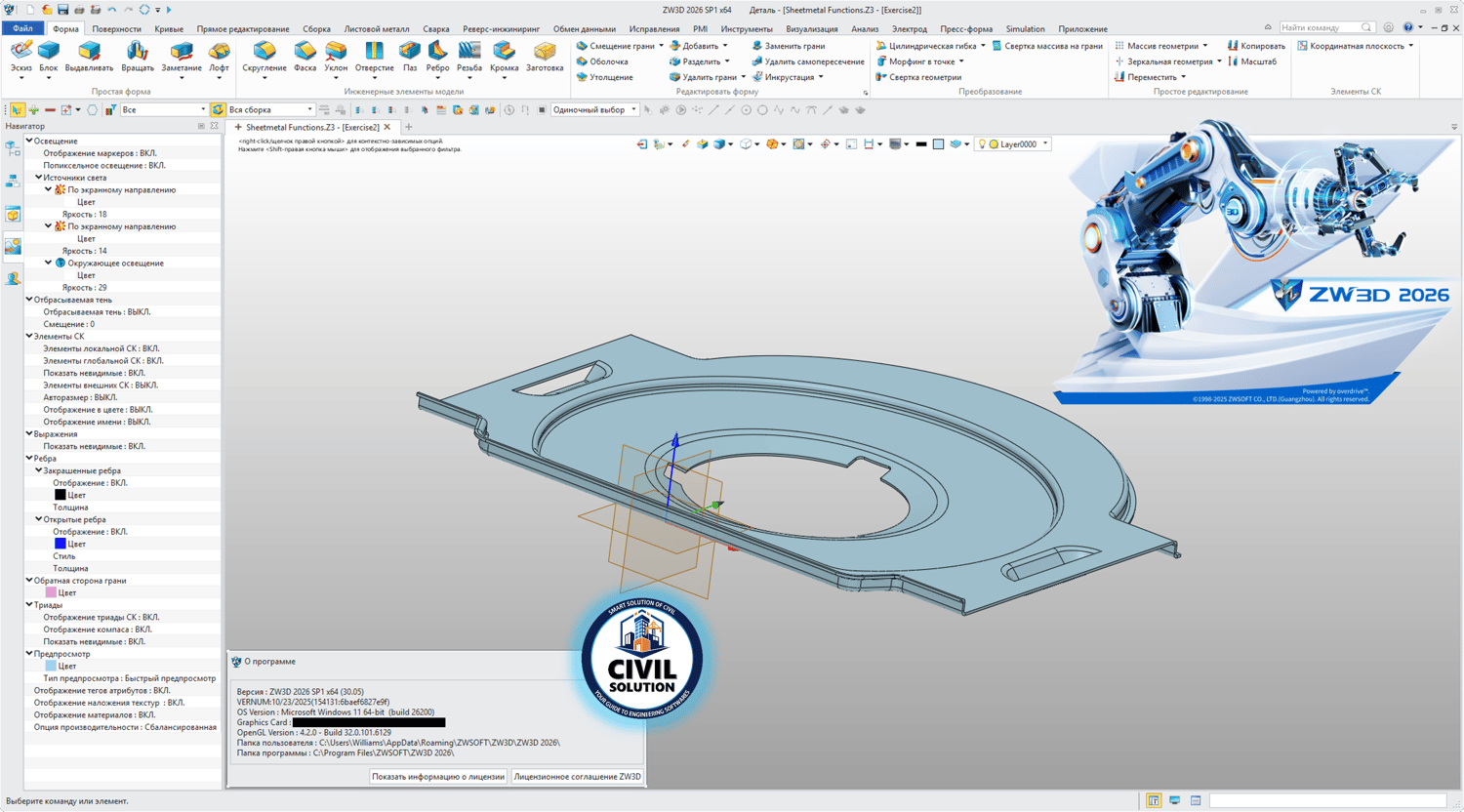
Task: Run Удалить самопересечение command
Action: [807, 61]
